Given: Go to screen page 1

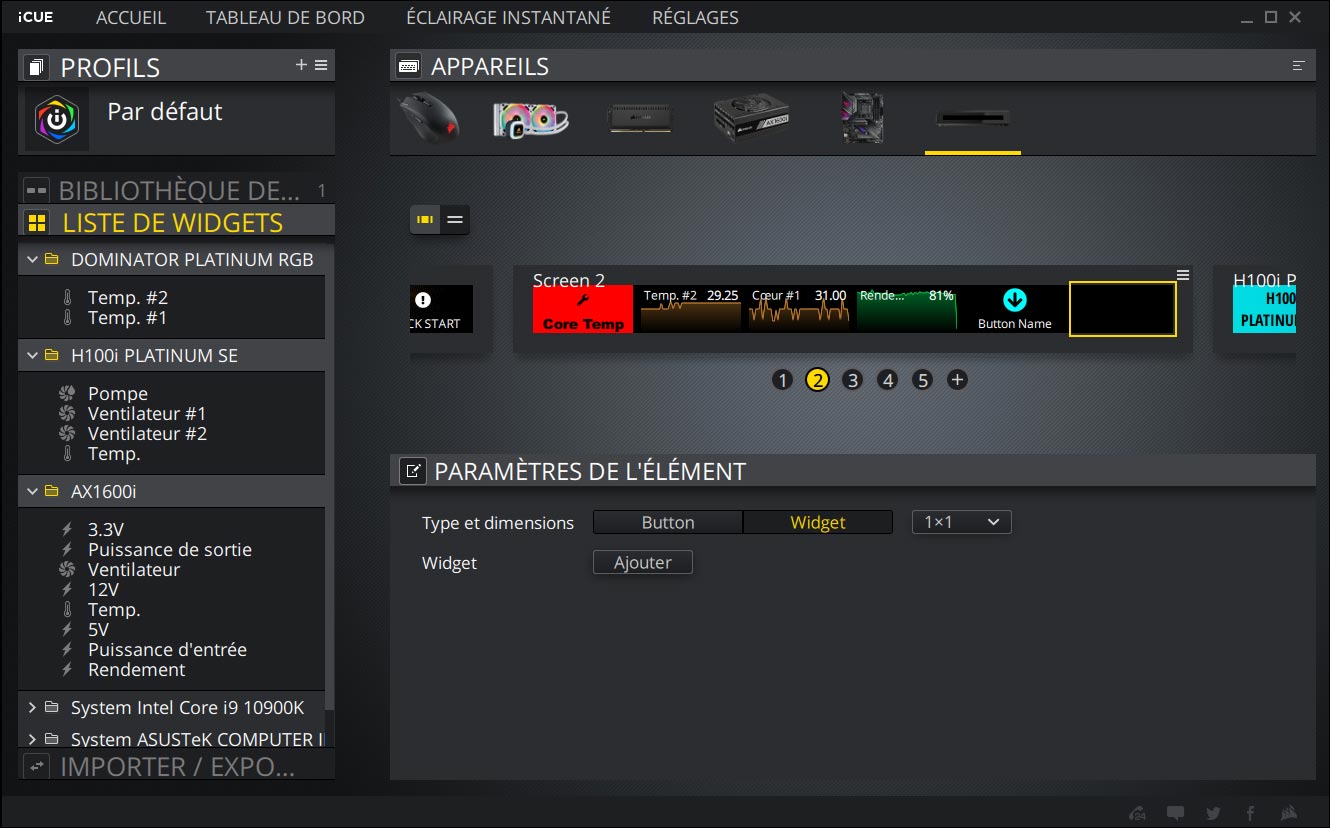Looking at the screenshot, I should pos(783,380).
